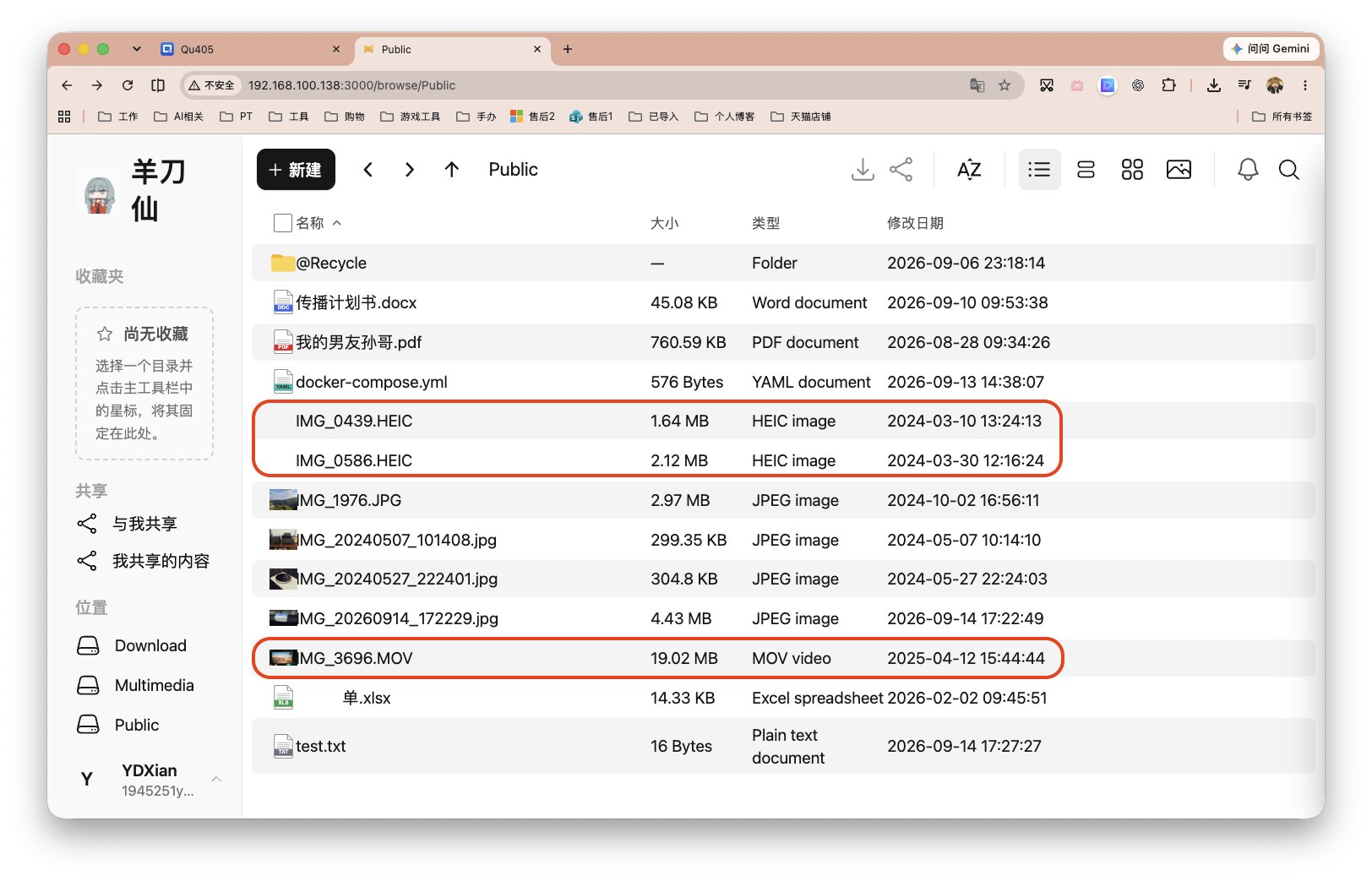Open the apps grid in the bookmarks bar
This screenshot has width=1372, height=881.
64,117
